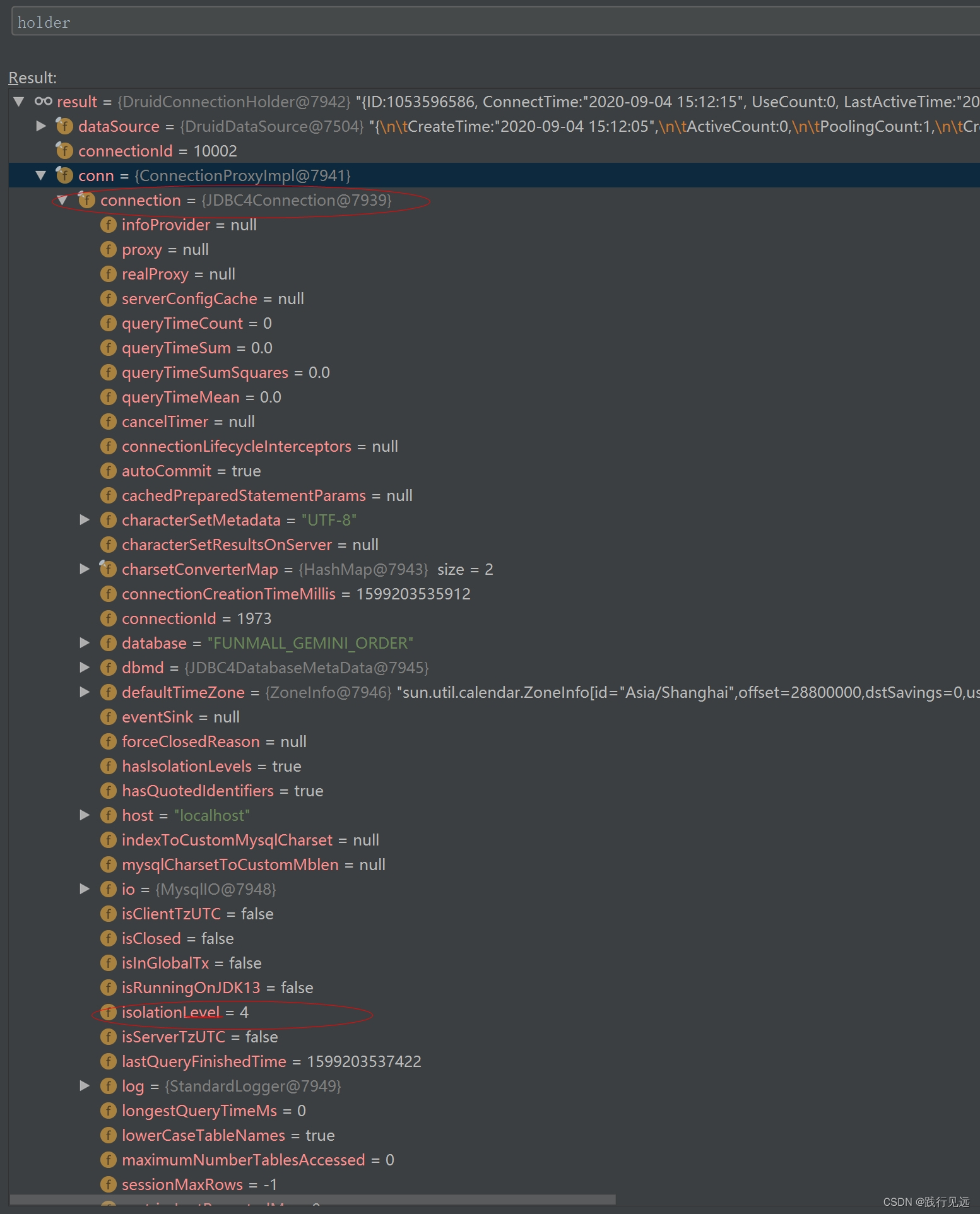Click the field icon of cancelTimer
980x1214 pixels.
[x=109, y=421]
